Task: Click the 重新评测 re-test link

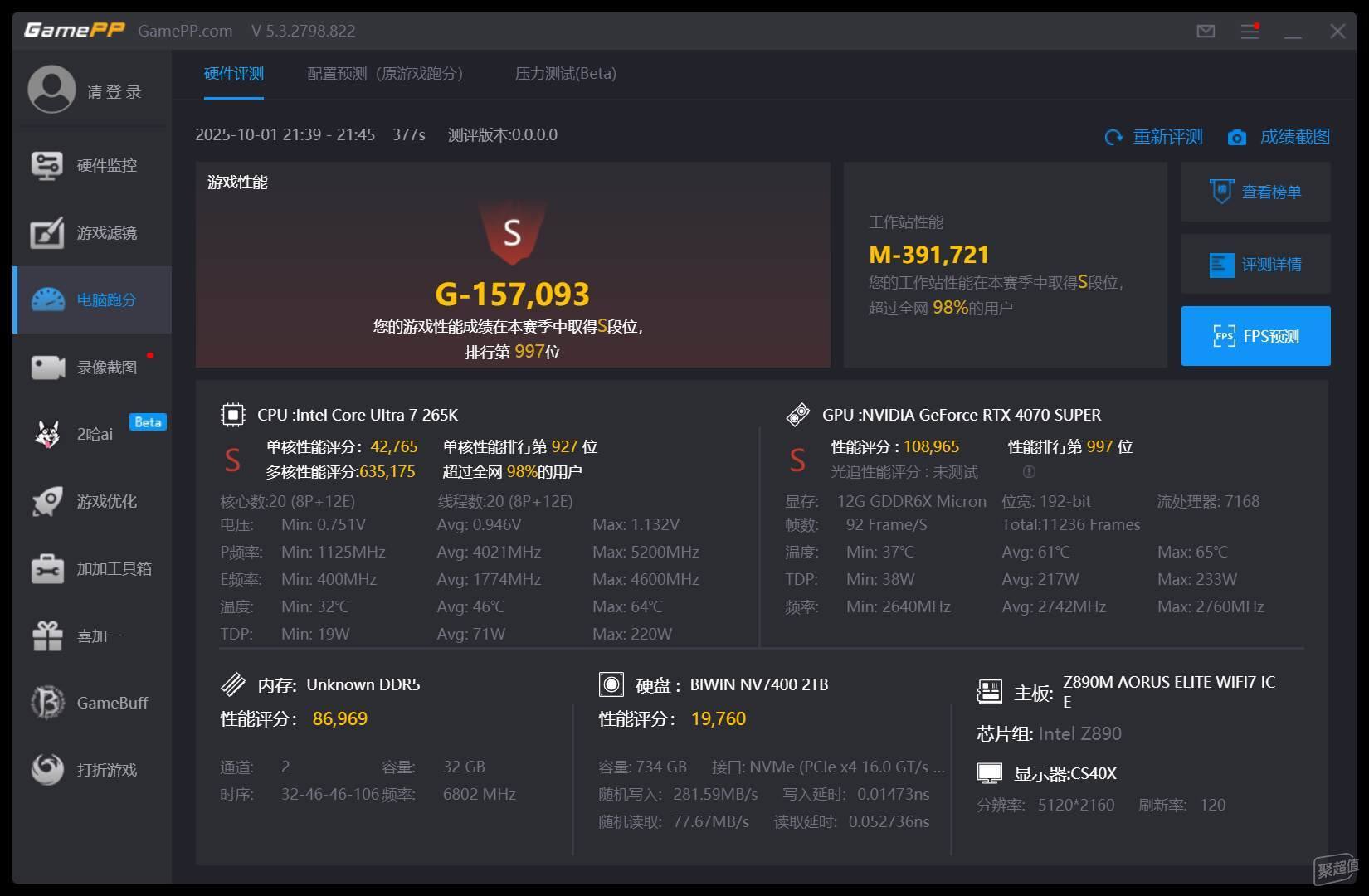Action: (x=1154, y=137)
